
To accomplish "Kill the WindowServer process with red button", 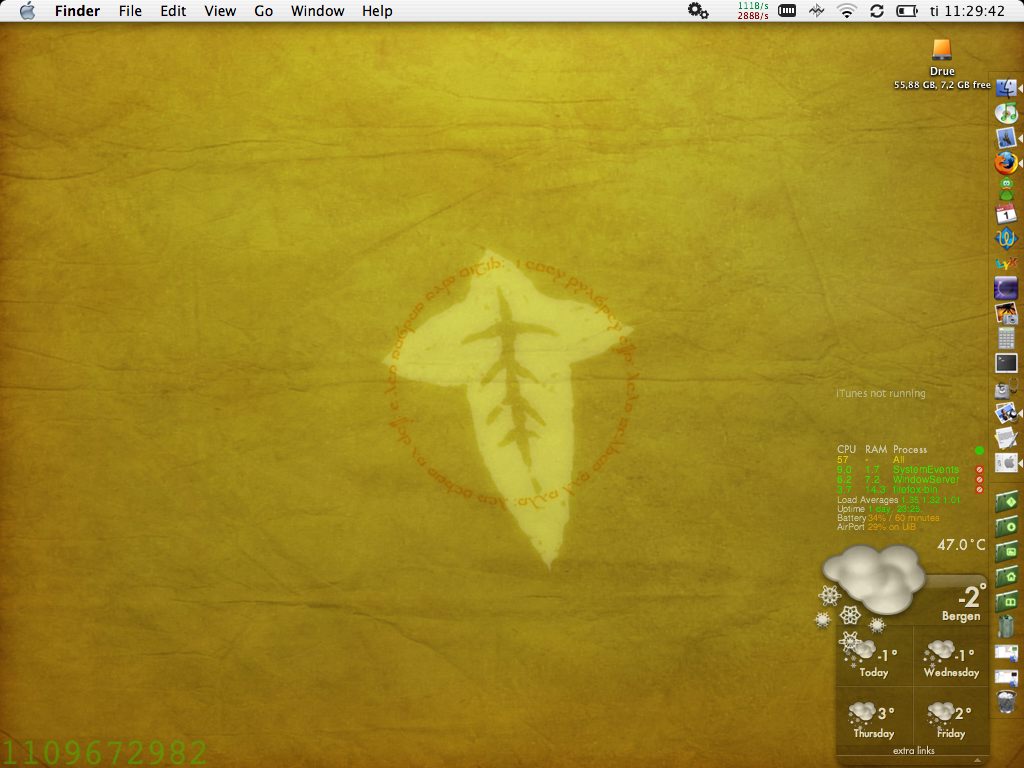I will click(979, 479).
